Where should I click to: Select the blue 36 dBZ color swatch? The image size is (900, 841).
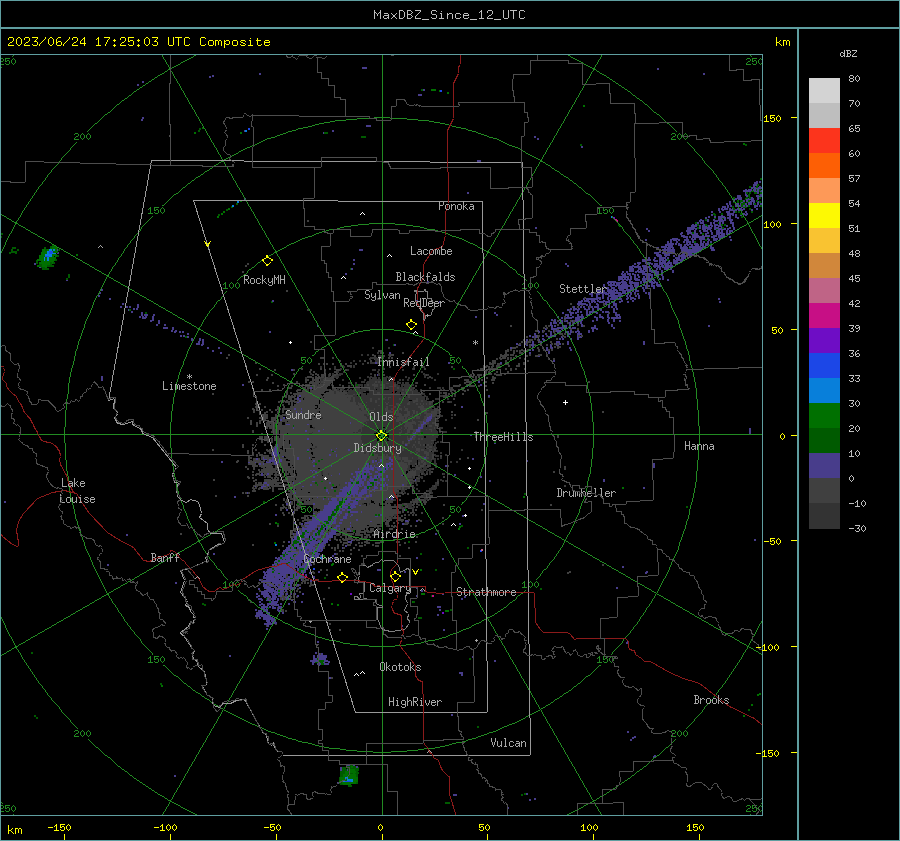point(824,366)
